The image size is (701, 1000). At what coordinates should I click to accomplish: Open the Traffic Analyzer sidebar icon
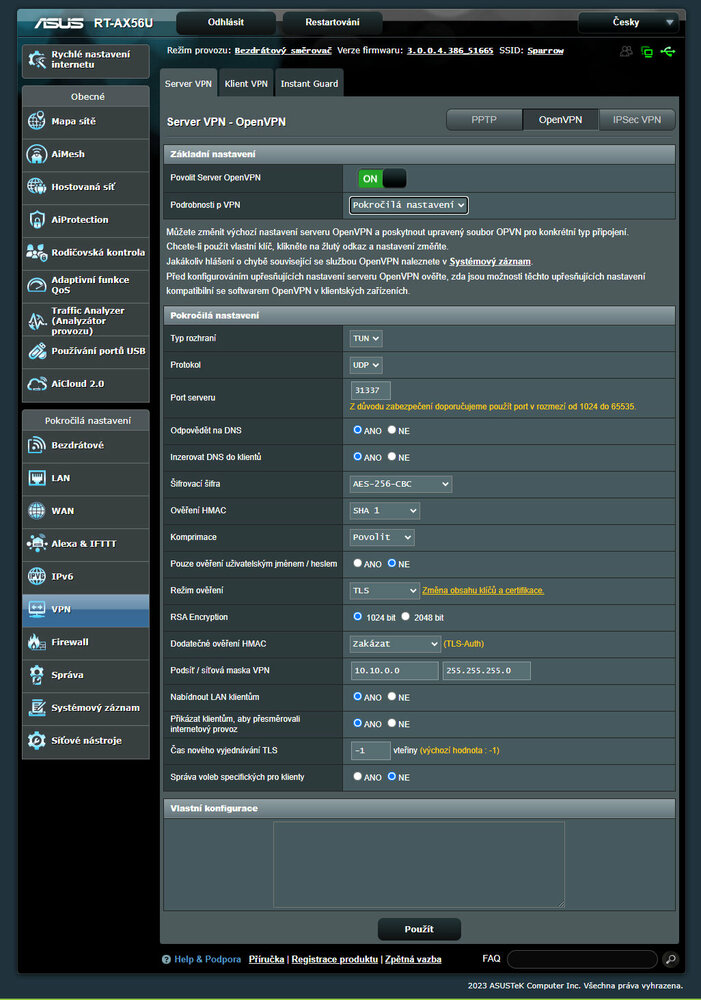pos(36,318)
